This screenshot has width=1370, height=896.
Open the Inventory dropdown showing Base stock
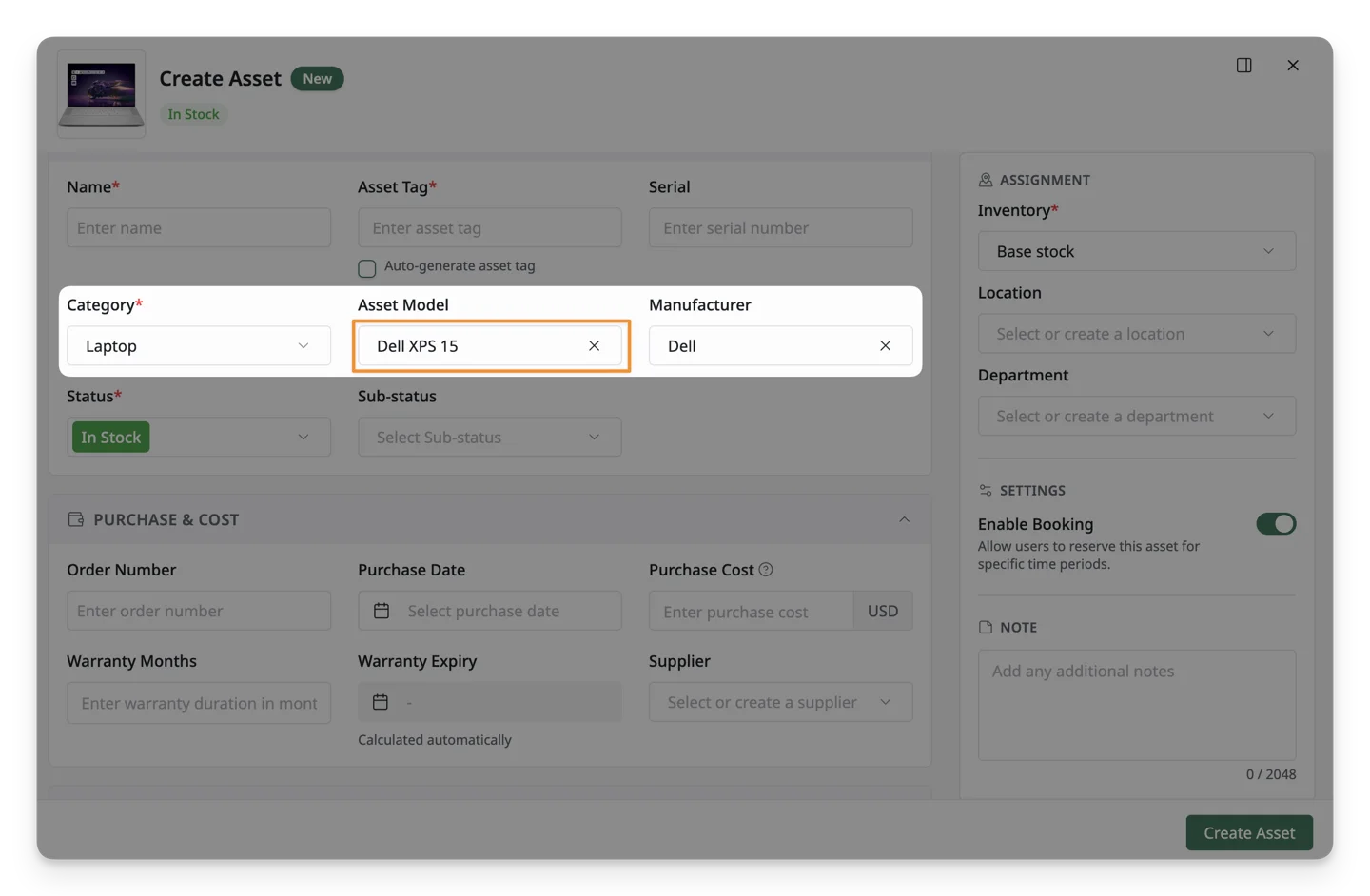(1137, 251)
